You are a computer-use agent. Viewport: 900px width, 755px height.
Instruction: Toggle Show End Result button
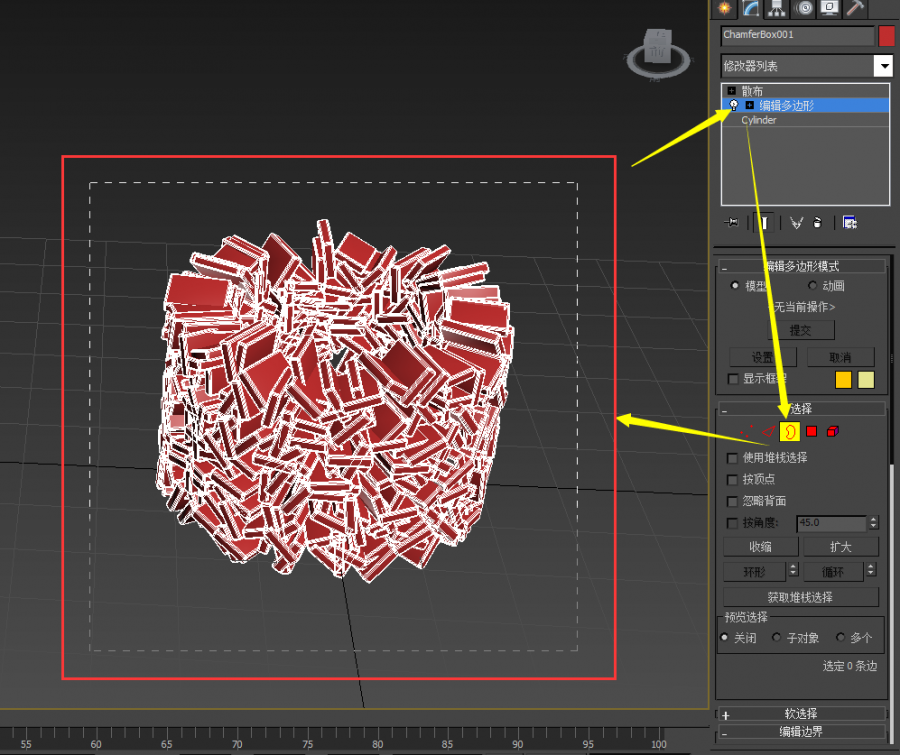pyautogui.click(x=764, y=223)
